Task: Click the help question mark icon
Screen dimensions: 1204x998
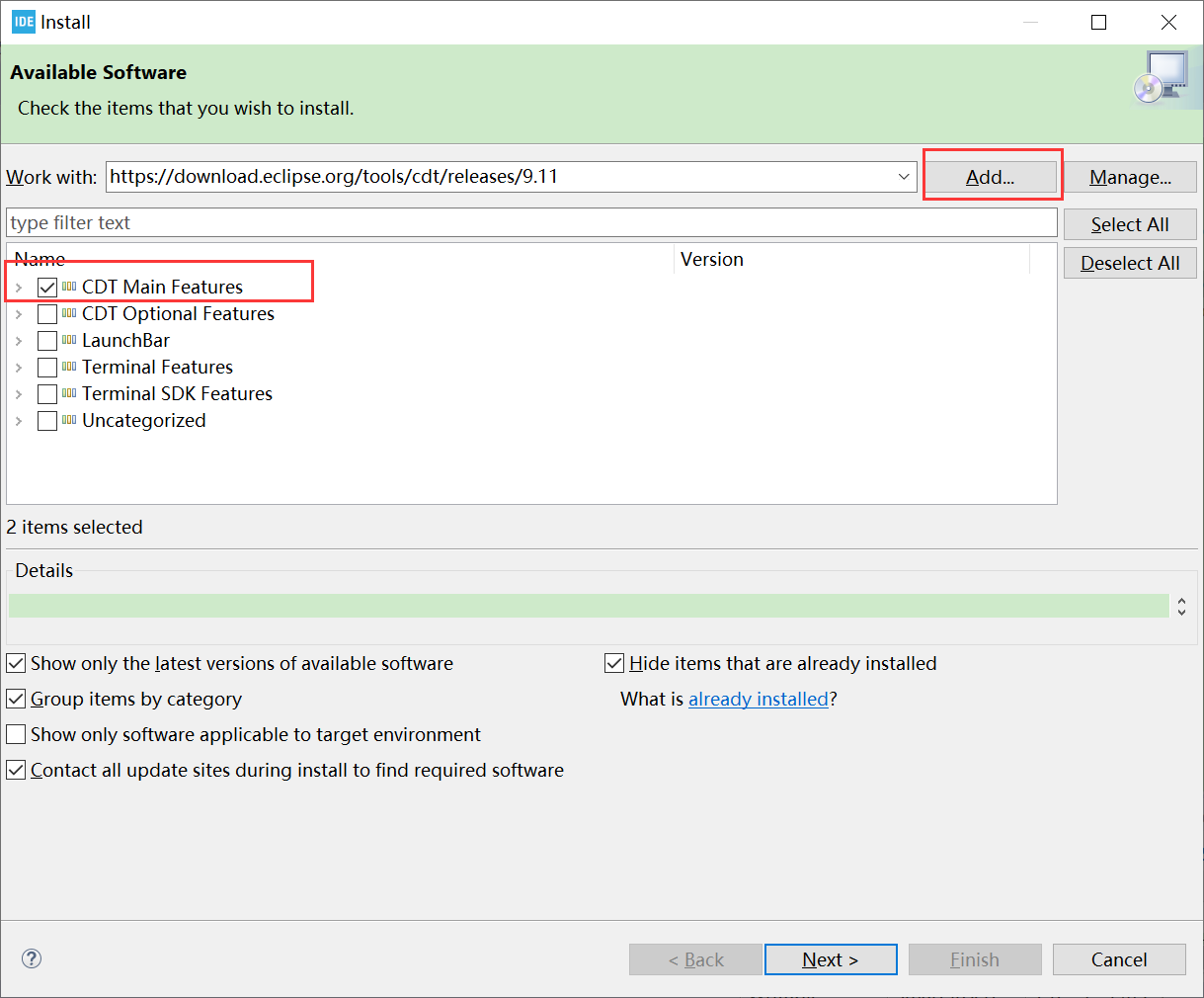Action: 32,958
